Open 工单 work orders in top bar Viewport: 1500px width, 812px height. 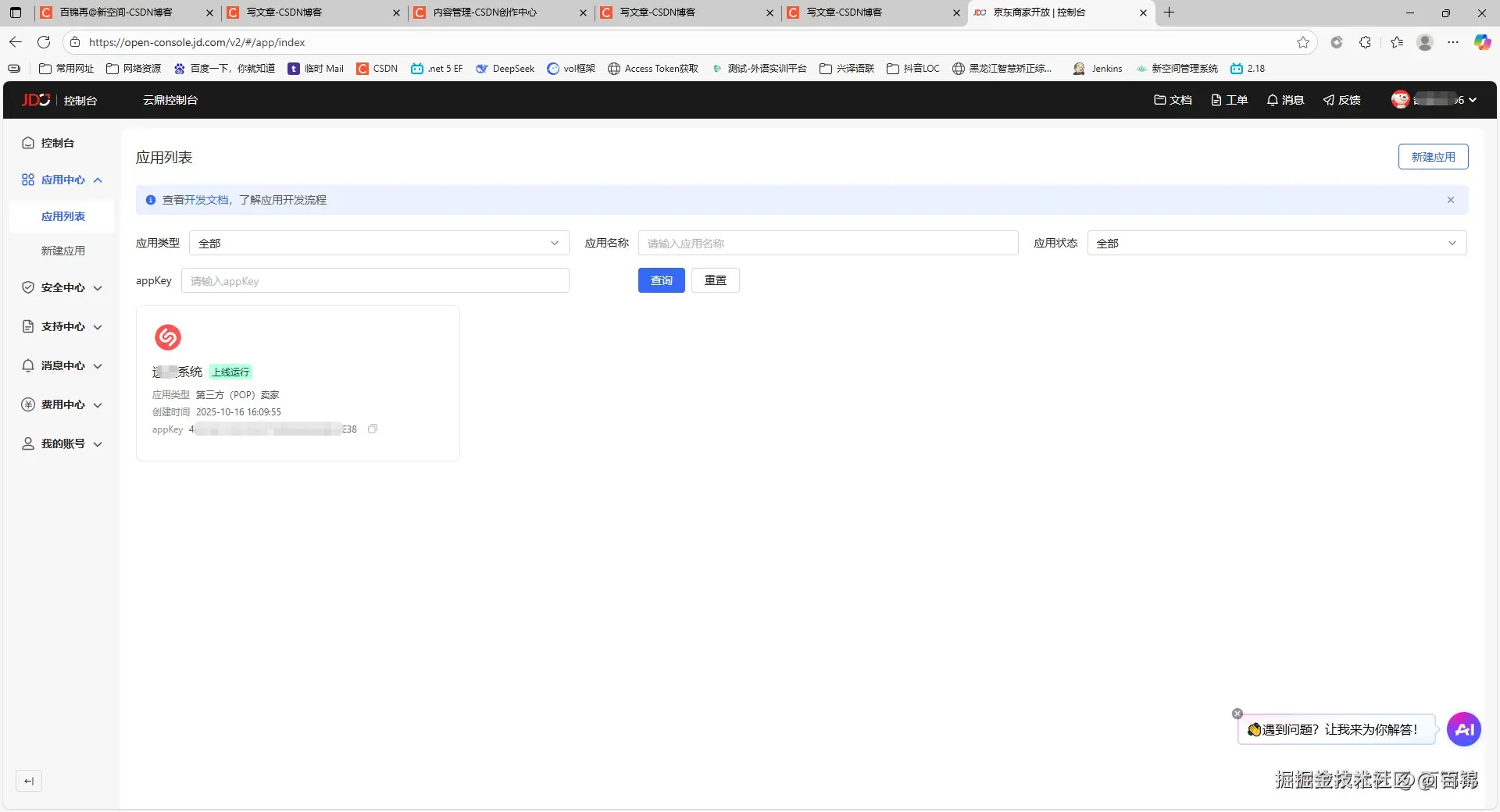[1229, 100]
